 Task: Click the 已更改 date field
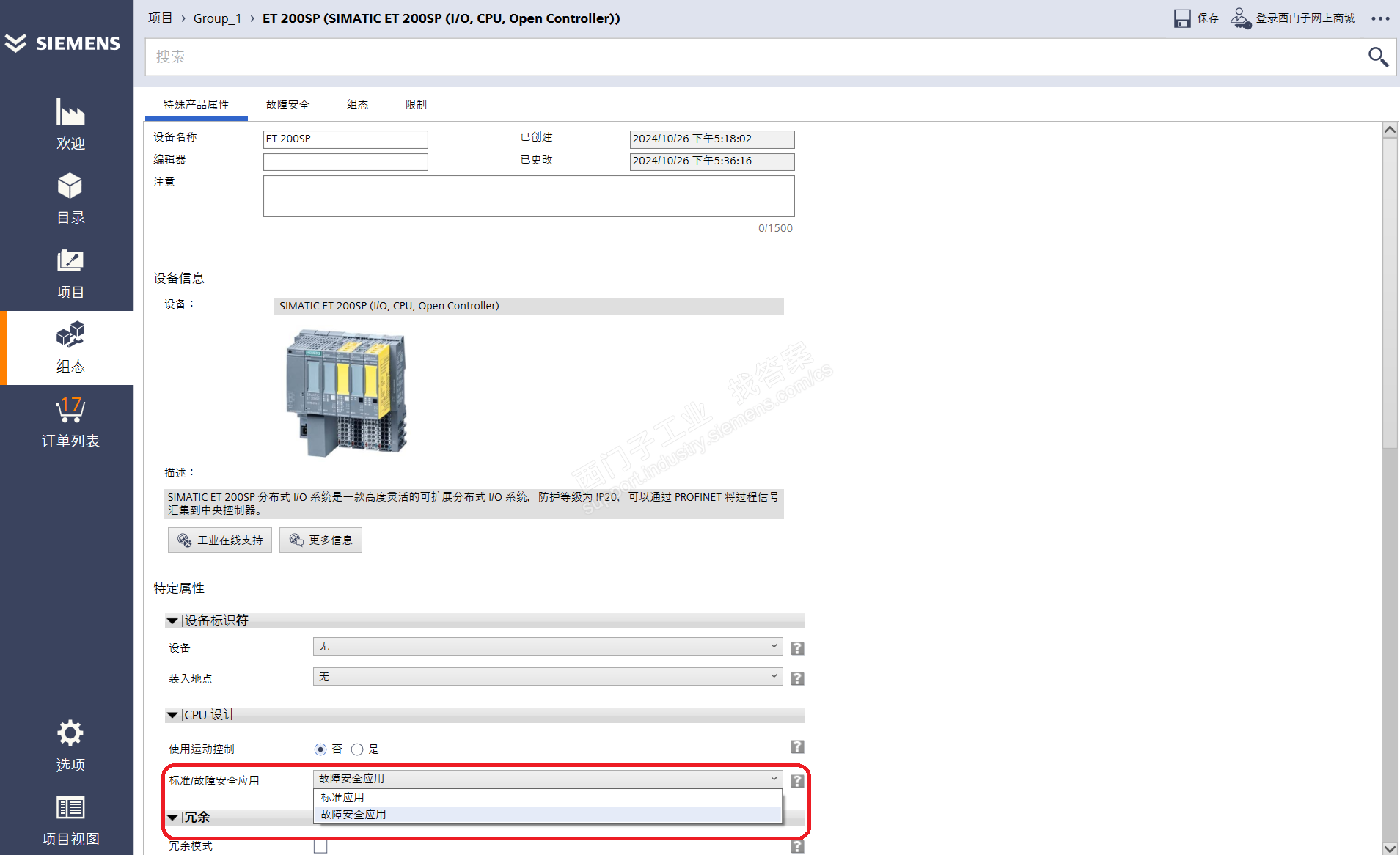712,161
